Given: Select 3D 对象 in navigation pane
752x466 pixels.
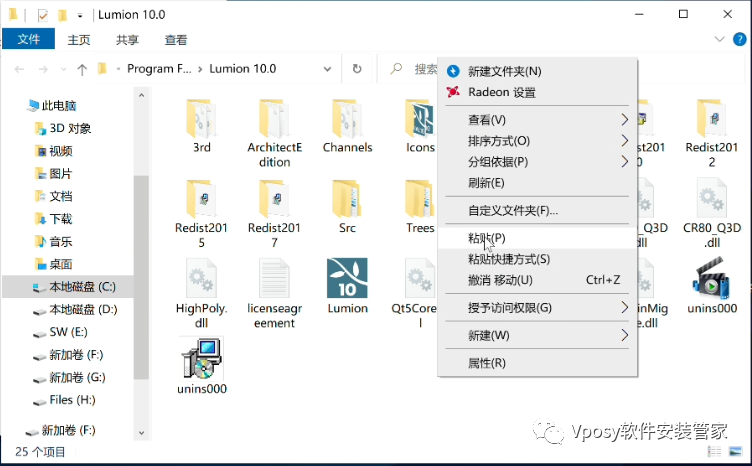Looking at the screenshot, I should pos(63,128).
